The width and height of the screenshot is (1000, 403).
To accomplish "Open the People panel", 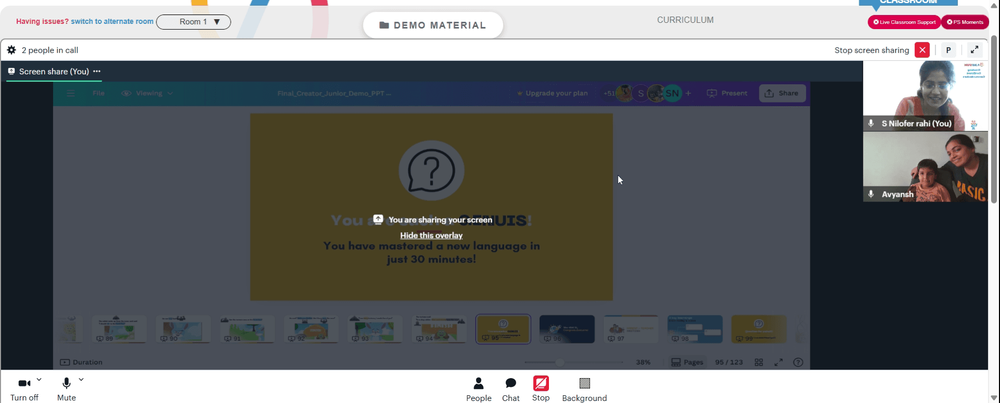I will tap(478, 389).
